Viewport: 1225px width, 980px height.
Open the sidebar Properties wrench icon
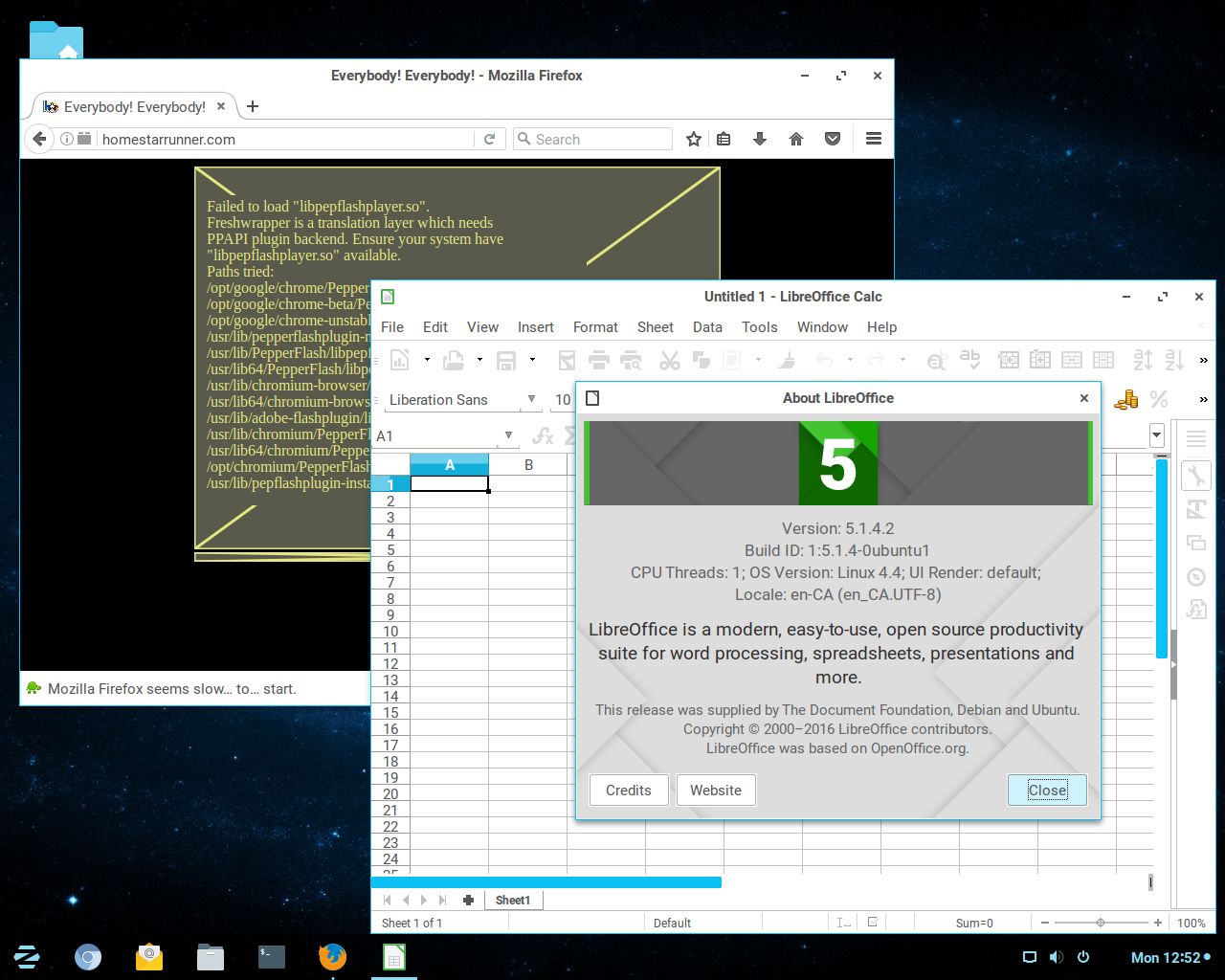coord(1196,475)
